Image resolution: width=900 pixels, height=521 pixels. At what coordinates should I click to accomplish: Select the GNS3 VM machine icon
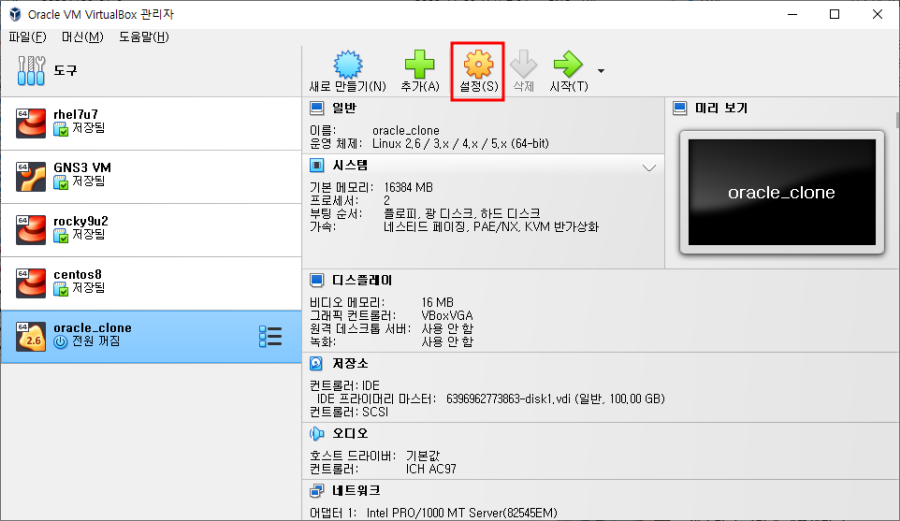point(31,177)
